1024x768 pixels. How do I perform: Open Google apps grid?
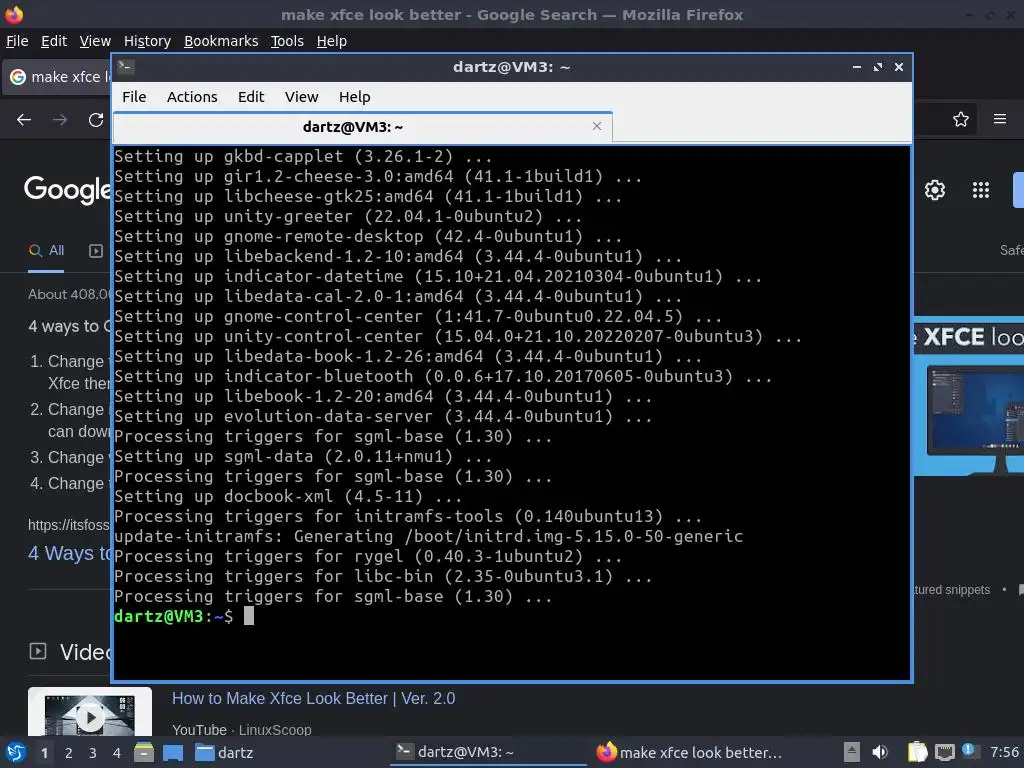click(x=980, y=190)
